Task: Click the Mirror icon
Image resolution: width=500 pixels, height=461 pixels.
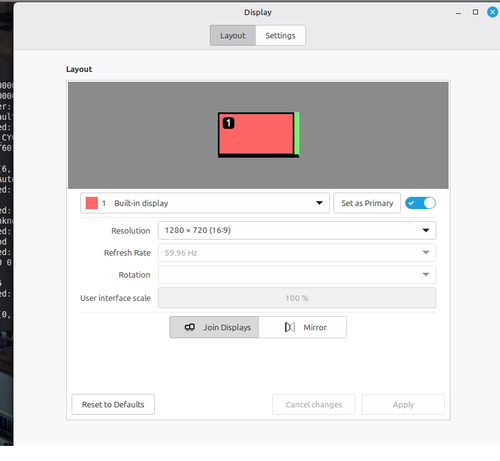Action: pyautogui.click(x=290, y=327)
